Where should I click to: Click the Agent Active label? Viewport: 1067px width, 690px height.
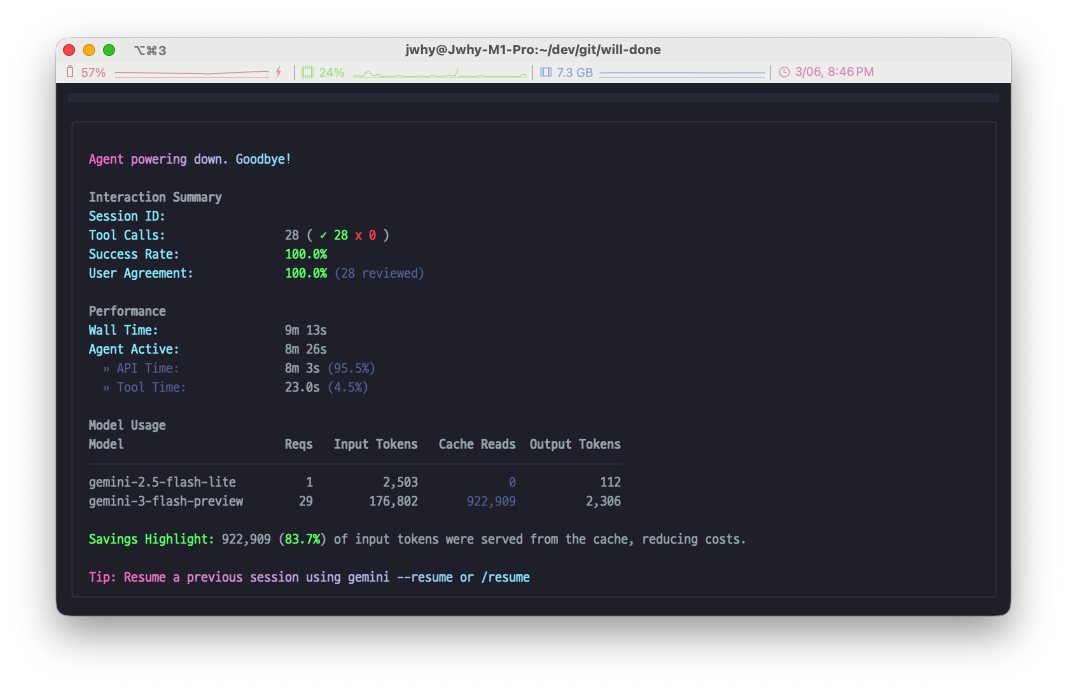click(x=134, y=350)
